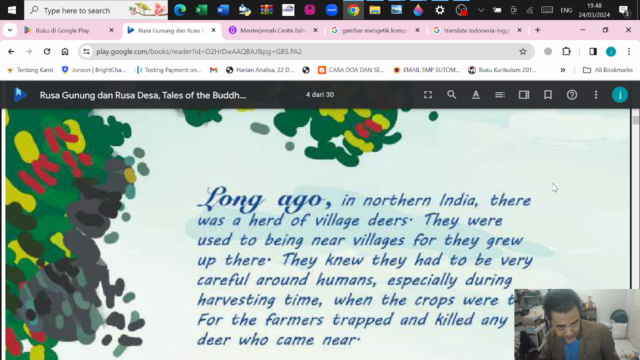Open Chrome extensions menu

pyautogui.click(x=566, y=51)
